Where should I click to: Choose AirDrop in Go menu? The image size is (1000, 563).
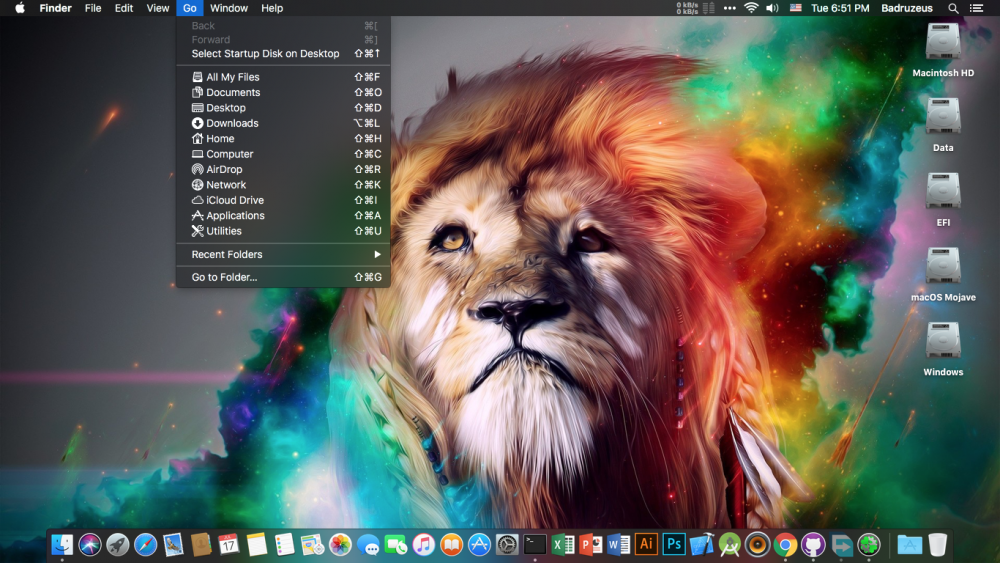tap(283, 170)
